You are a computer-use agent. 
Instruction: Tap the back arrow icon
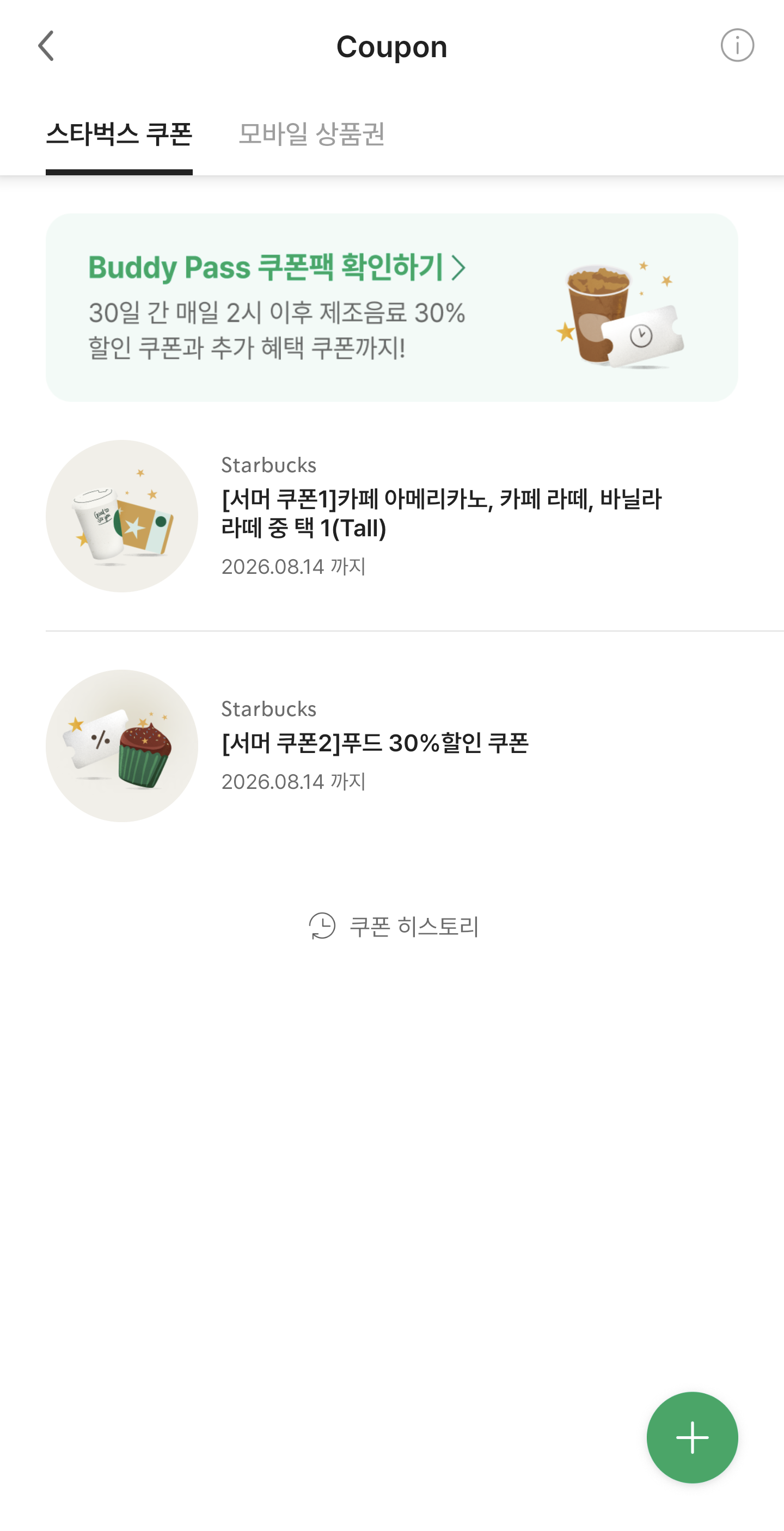click(46, 46)
